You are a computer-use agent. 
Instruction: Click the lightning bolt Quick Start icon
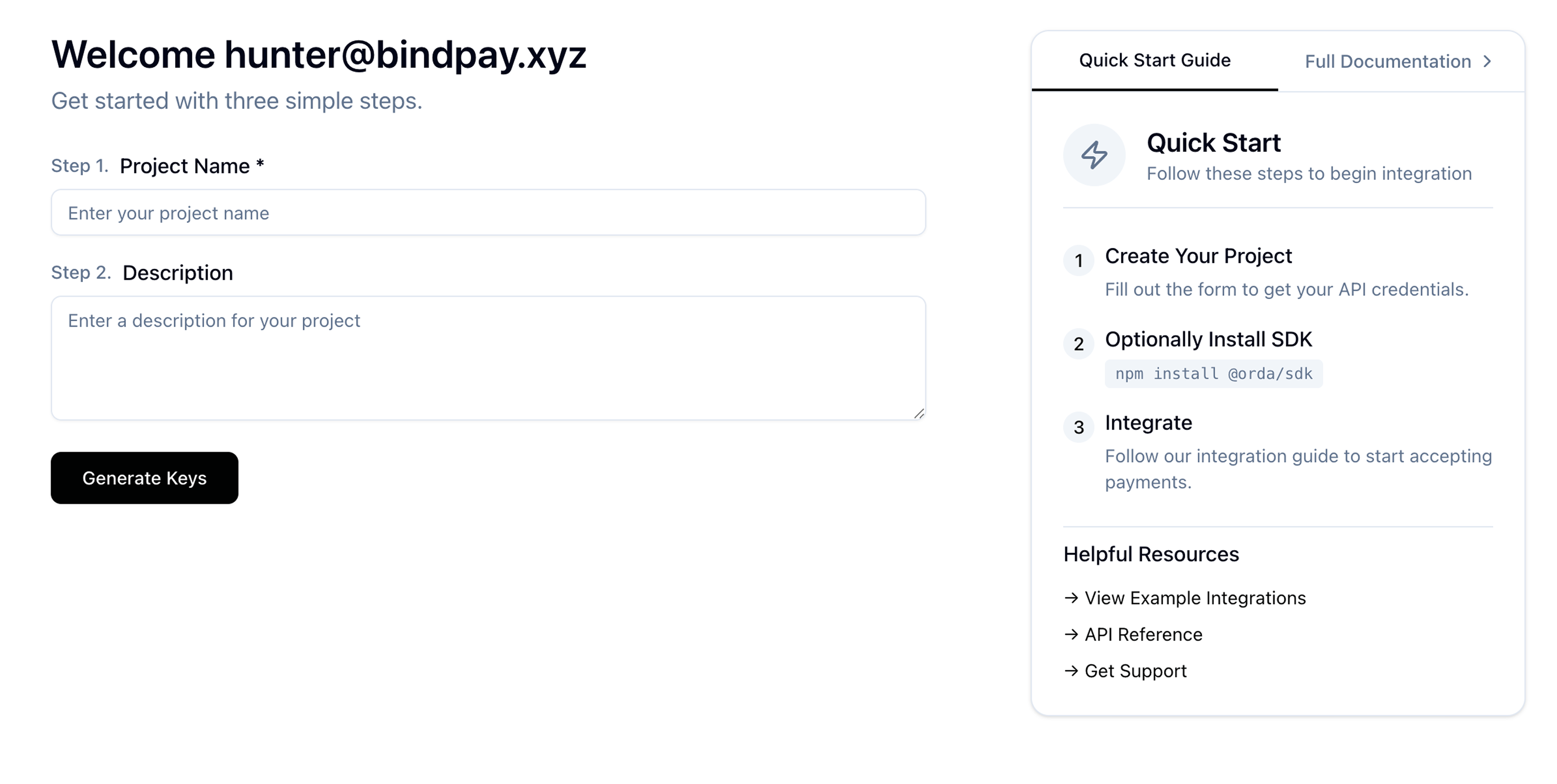tap(1094, 155)
